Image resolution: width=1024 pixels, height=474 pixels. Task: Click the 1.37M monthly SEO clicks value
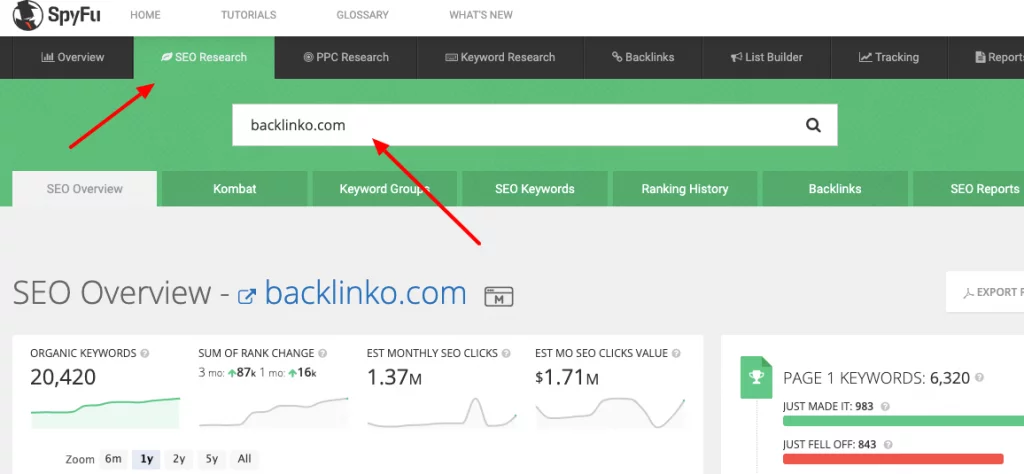[394, 377]
